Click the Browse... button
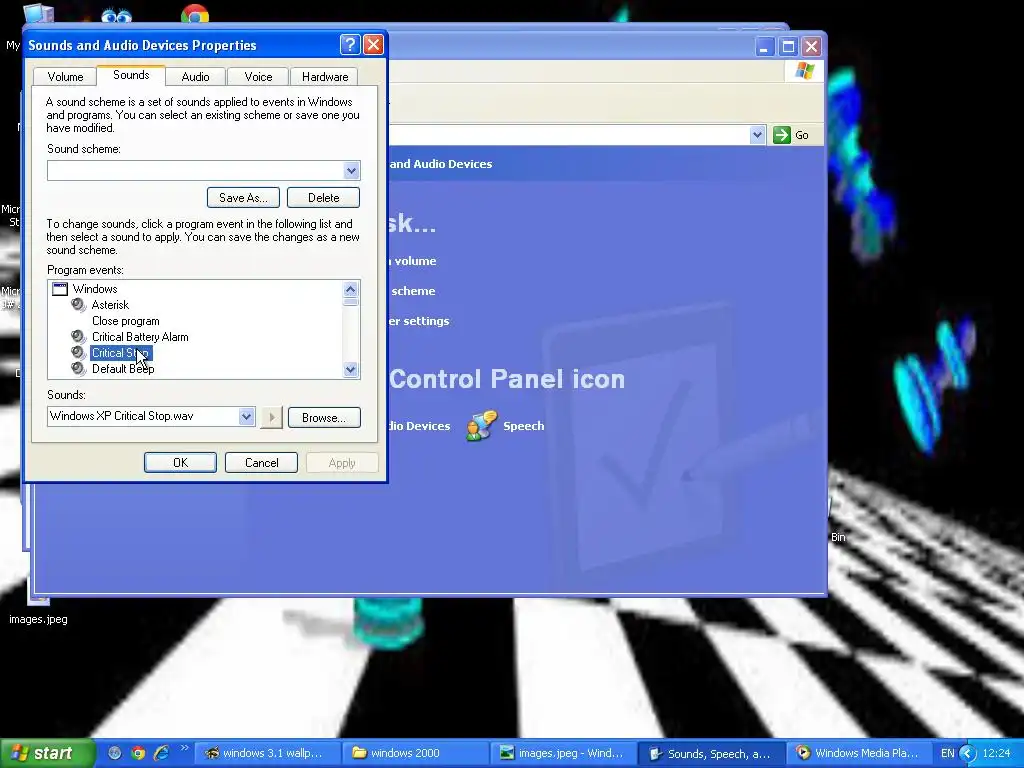The image size is (1024, 768). (x=323, y=418)
